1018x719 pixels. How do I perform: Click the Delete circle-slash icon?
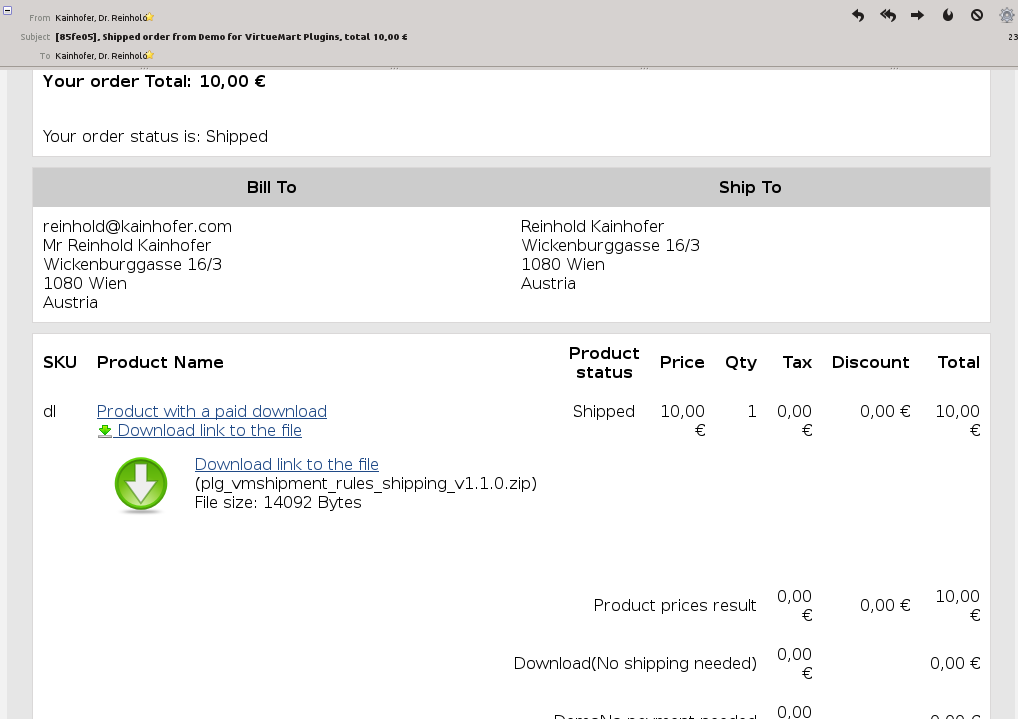pos(977,16)
